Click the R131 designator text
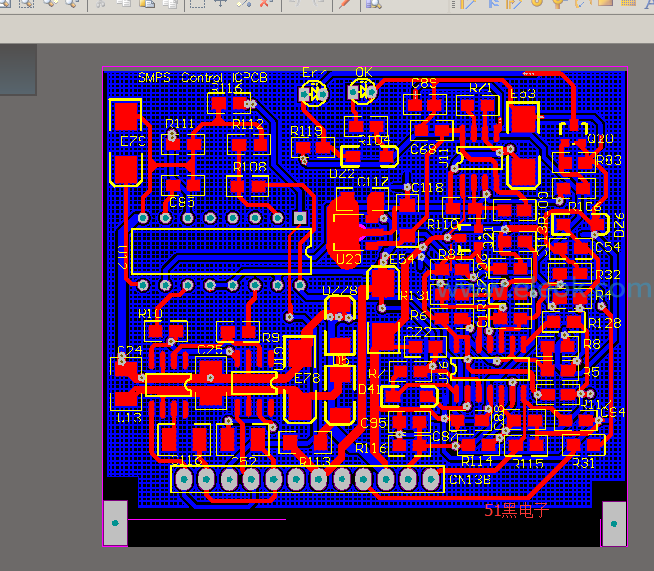This screenshot has width=654, height=571. click(x=415, y=296)
